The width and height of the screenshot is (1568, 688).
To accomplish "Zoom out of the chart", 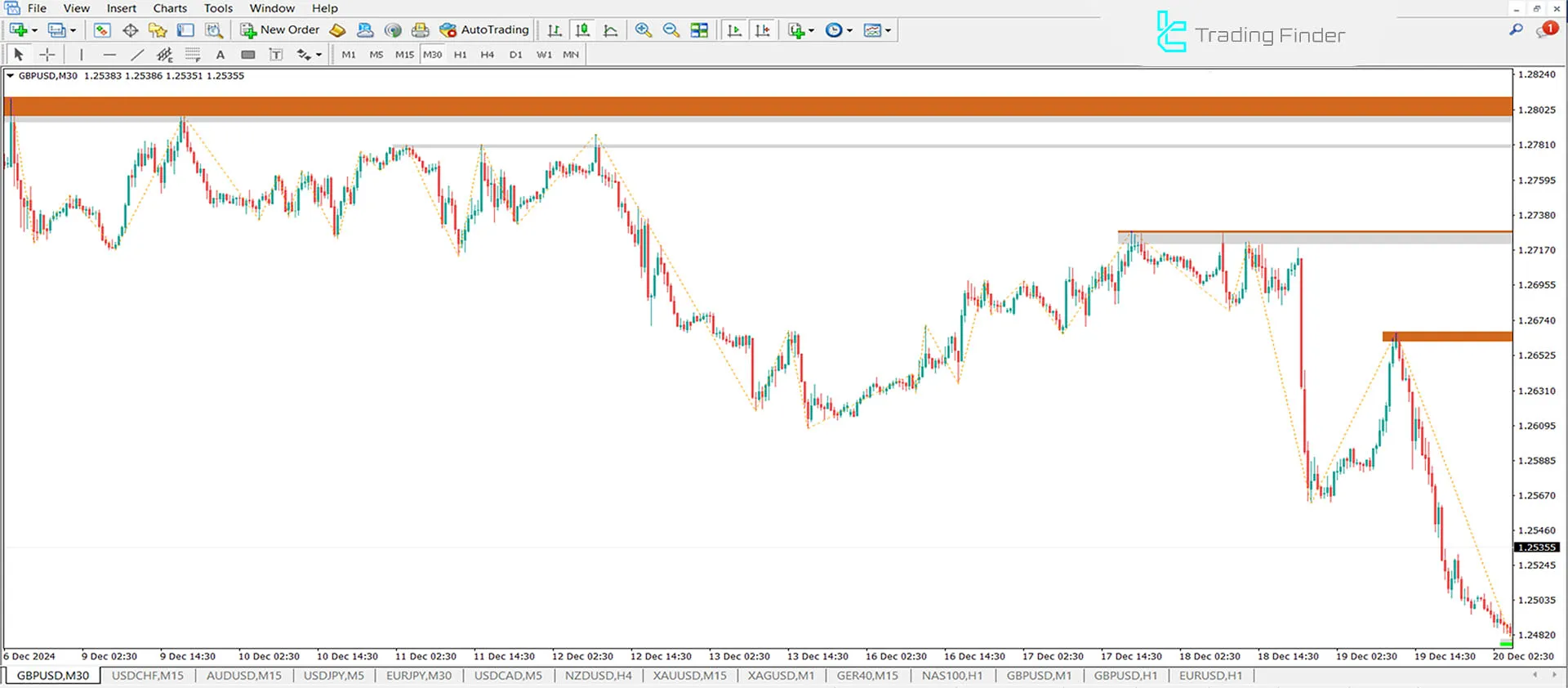I will pos(670,30).
